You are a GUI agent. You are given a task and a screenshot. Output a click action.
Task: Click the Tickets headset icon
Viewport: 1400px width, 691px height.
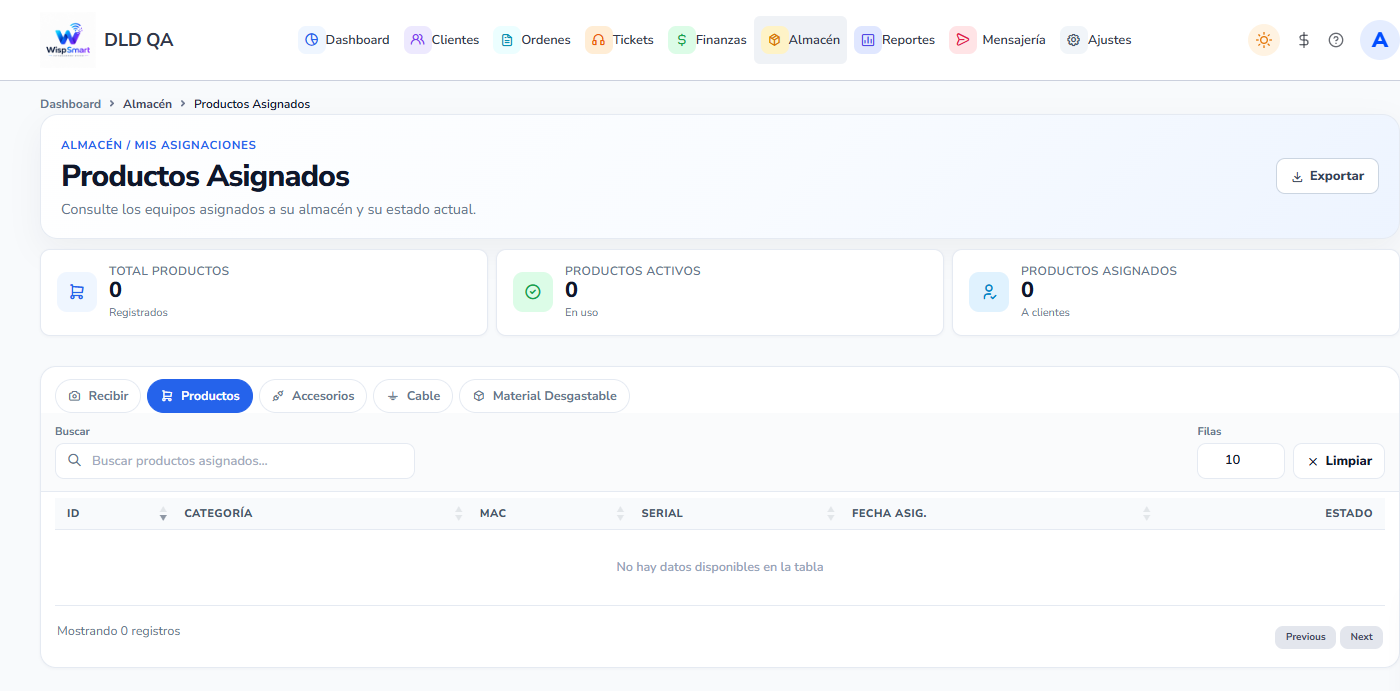click(599, 40)
